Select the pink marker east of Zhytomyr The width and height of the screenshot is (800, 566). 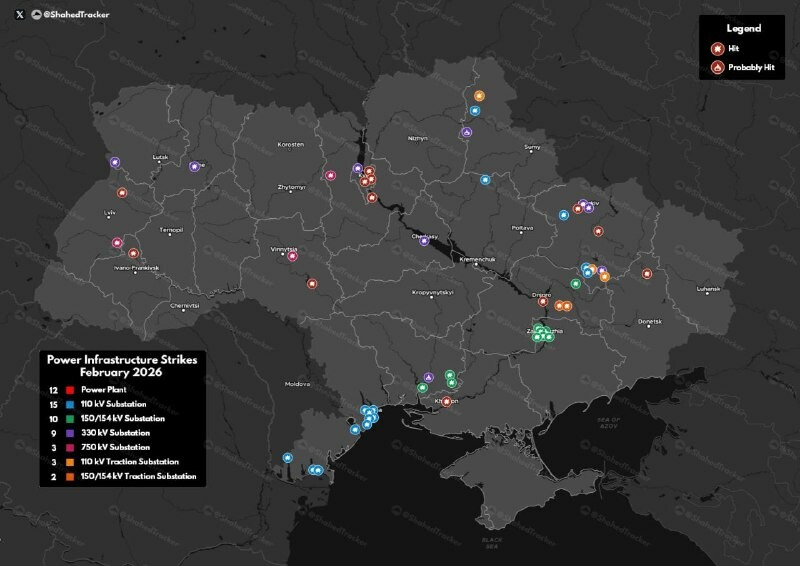[x=331, y=176]
